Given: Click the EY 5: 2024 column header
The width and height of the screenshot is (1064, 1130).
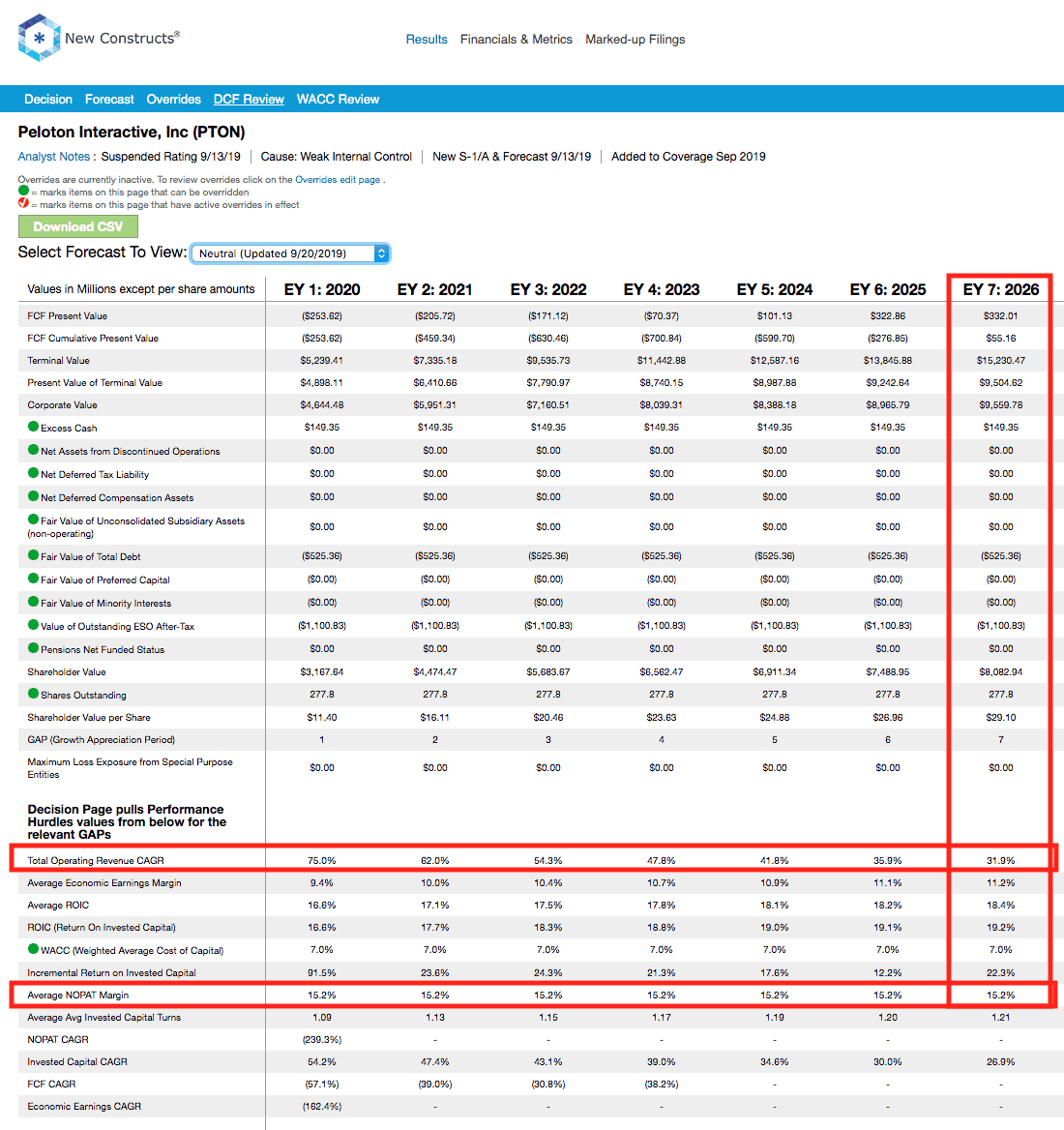Looking at the screenshot, I should point(775,289).
